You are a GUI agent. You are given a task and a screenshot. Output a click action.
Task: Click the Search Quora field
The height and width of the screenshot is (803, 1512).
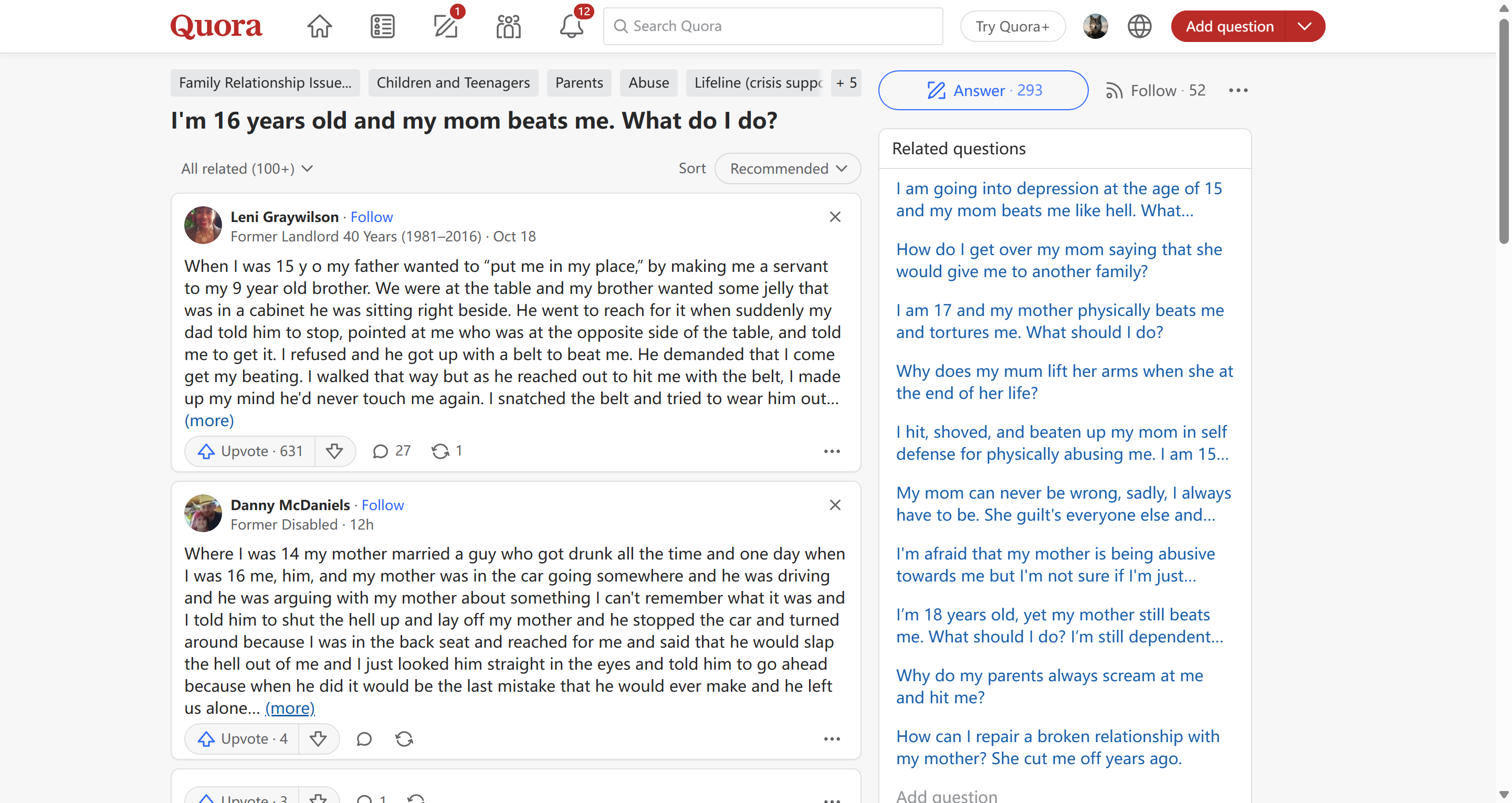coord(773,26)
